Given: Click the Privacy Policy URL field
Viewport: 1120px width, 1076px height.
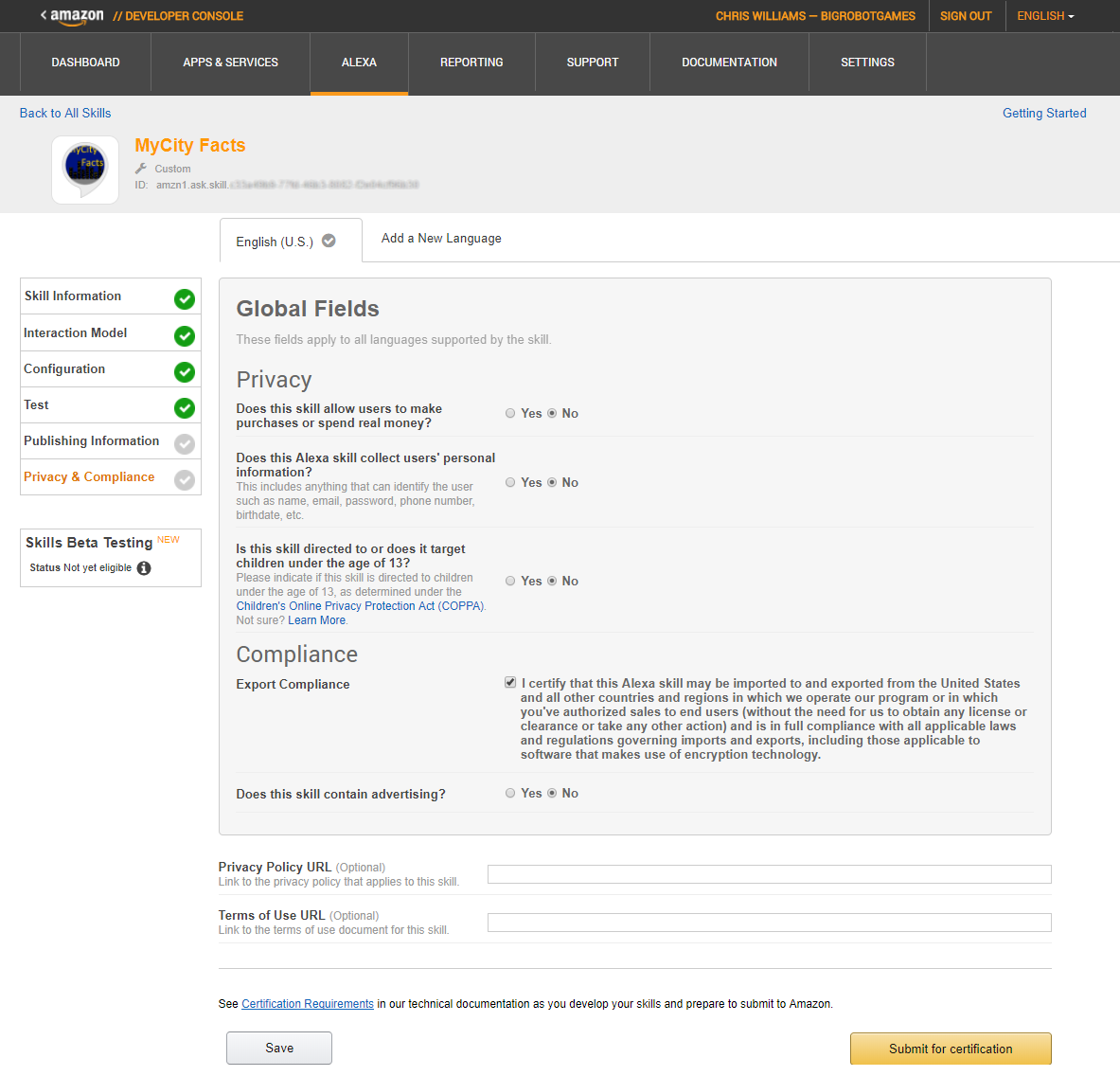Looking at the screenshot, I should [x=770, y=874].
